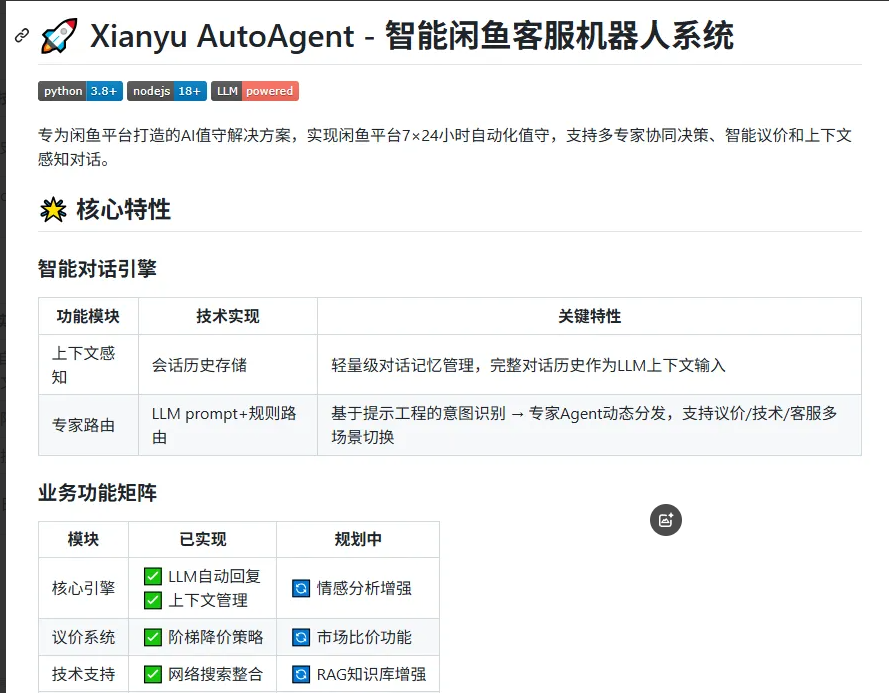Image resolution: width=889 pixels, height=693 pixels.
Task: Click the green check beside LLM自动回复
Action: pos(153,576)
